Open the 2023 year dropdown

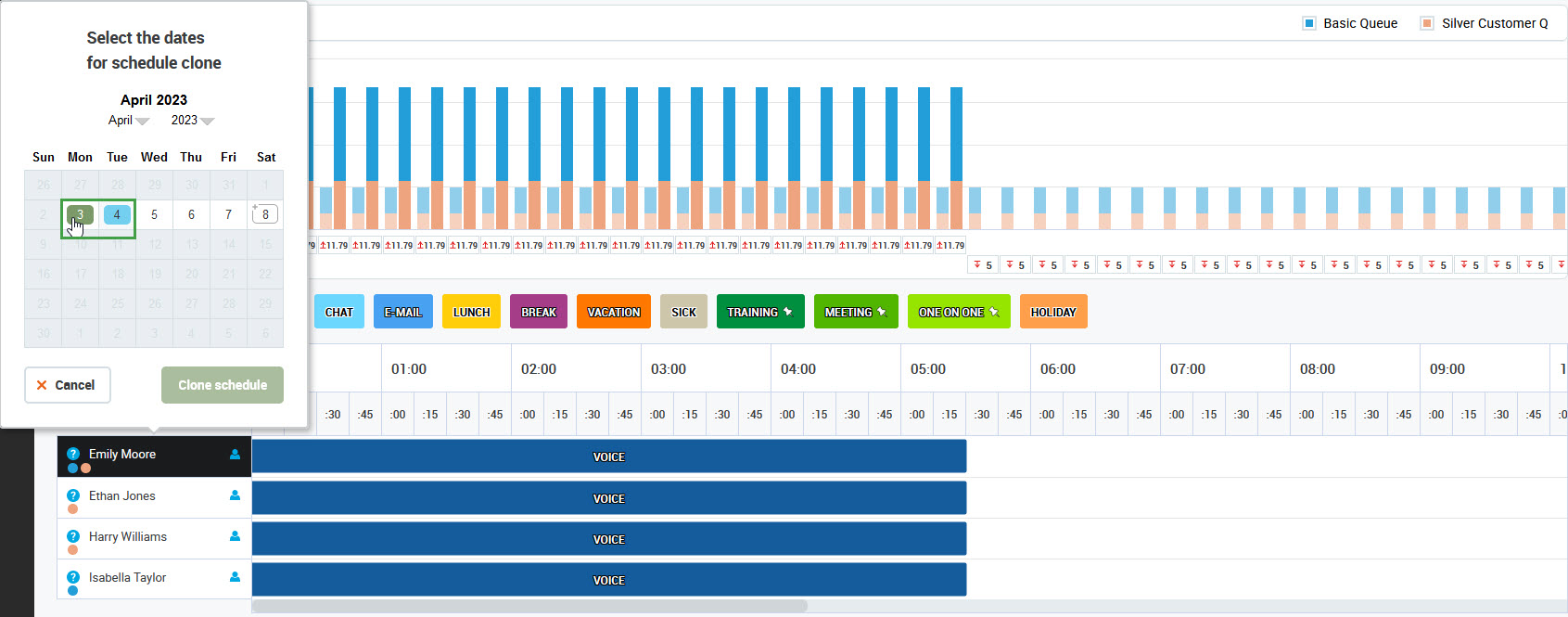pyautogui.click(x=192, y=121)
